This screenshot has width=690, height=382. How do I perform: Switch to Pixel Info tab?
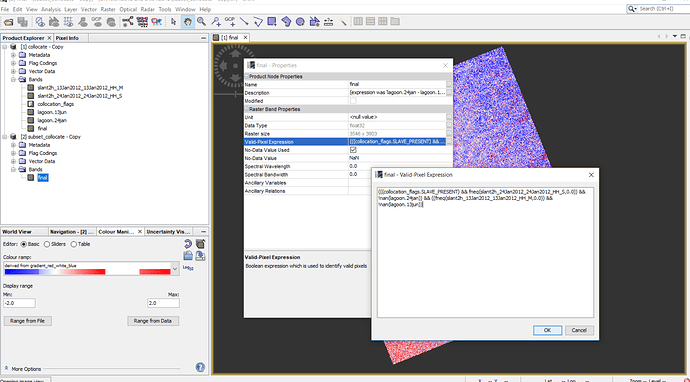point(67,38)
